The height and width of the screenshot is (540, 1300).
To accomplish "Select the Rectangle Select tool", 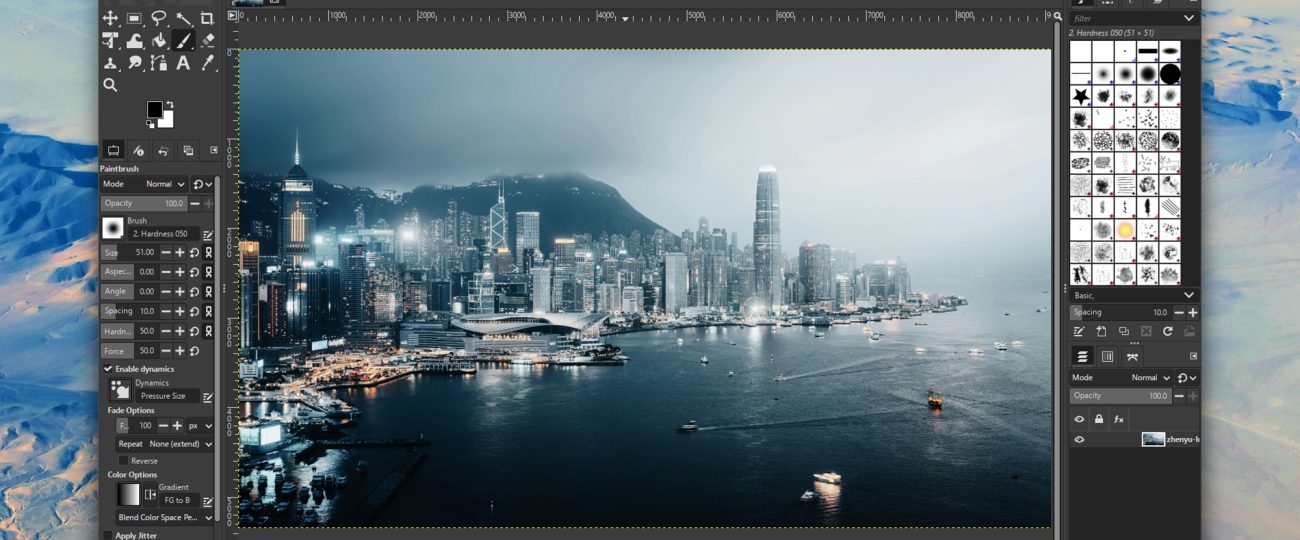I will tap(134, 18).
